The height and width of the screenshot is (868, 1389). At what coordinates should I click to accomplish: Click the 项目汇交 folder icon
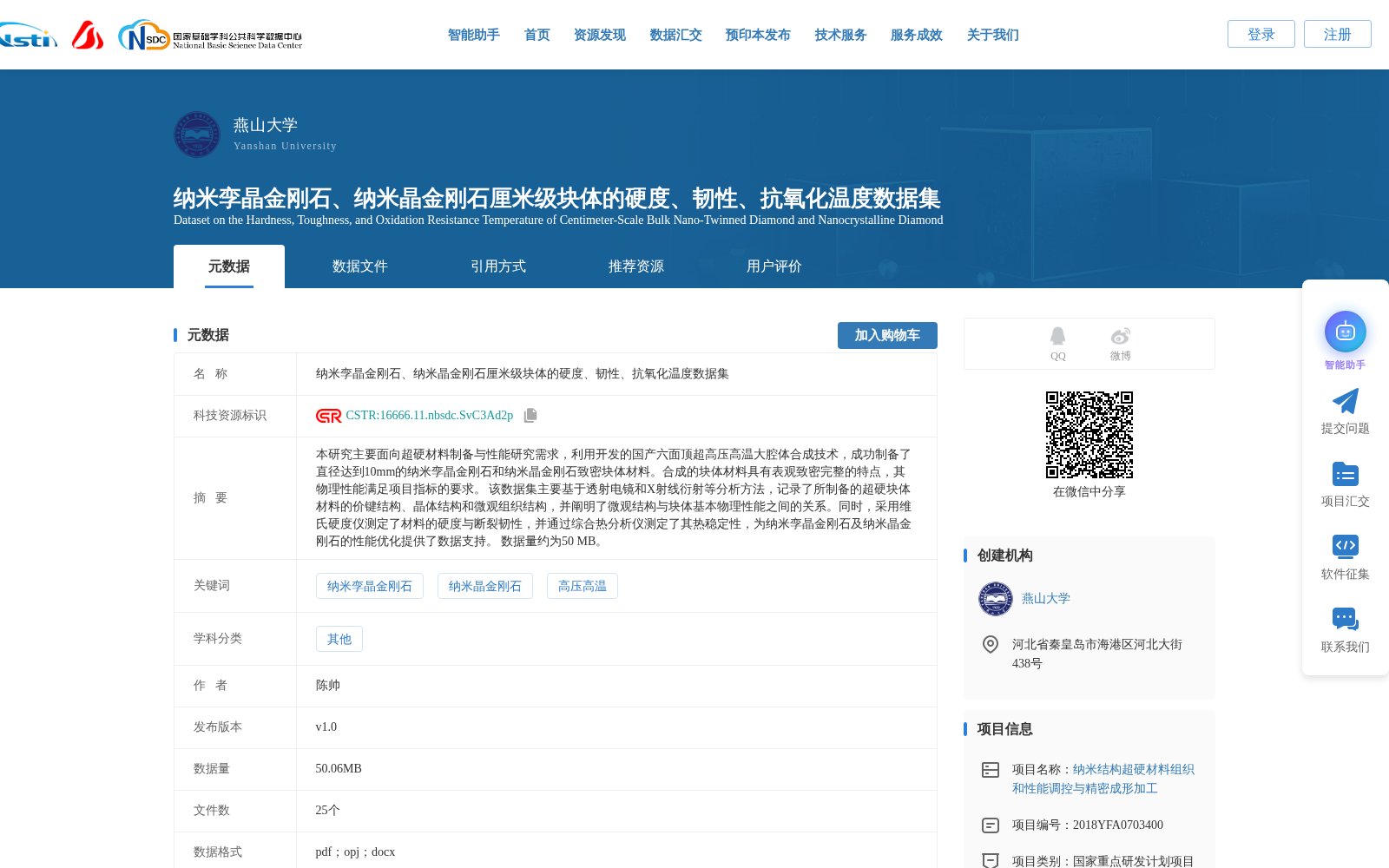[1345, 474]
